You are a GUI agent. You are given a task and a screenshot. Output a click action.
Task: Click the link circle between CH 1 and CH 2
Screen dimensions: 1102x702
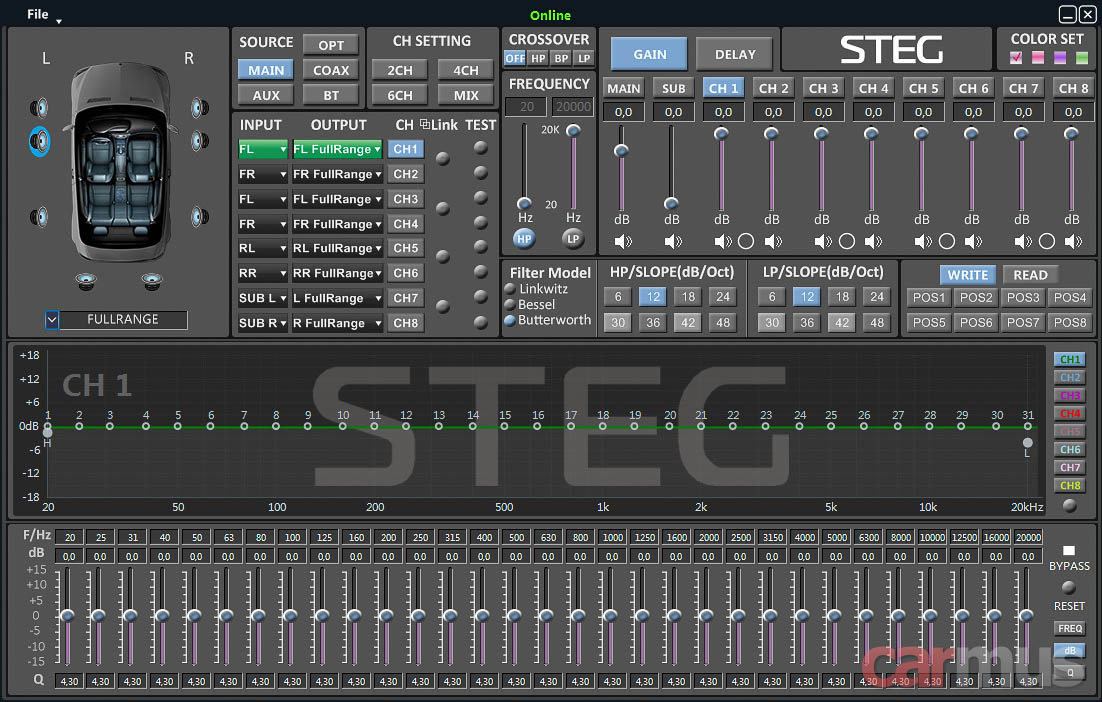pos(746,242)
